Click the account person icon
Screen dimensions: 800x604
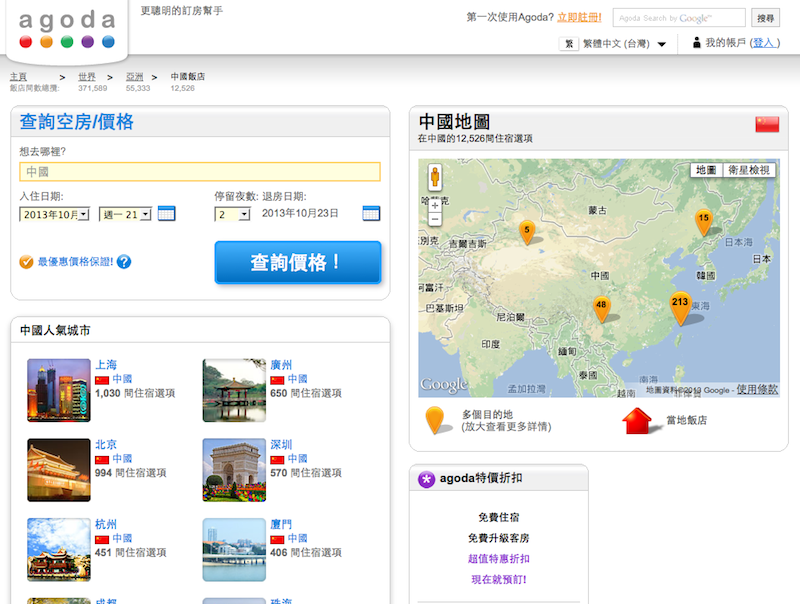pos(696,43)
